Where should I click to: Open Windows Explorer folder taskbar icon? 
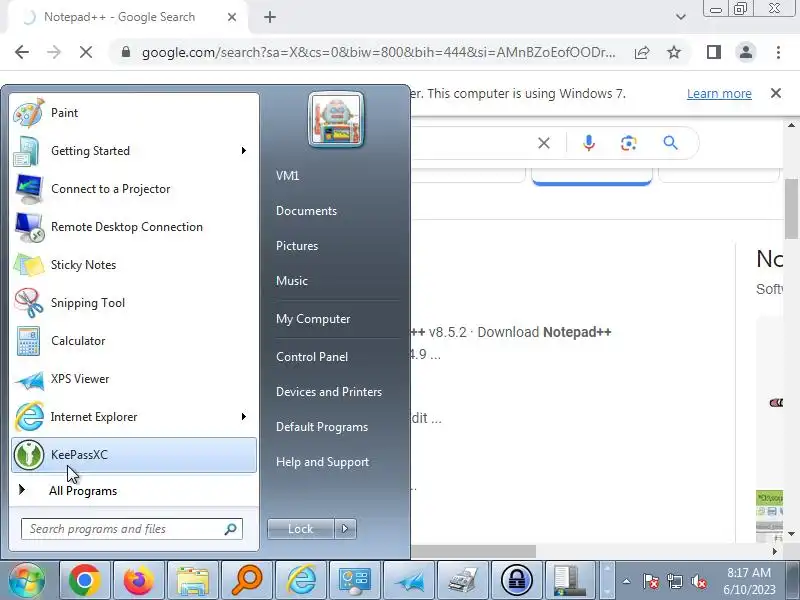coord(192,581)
